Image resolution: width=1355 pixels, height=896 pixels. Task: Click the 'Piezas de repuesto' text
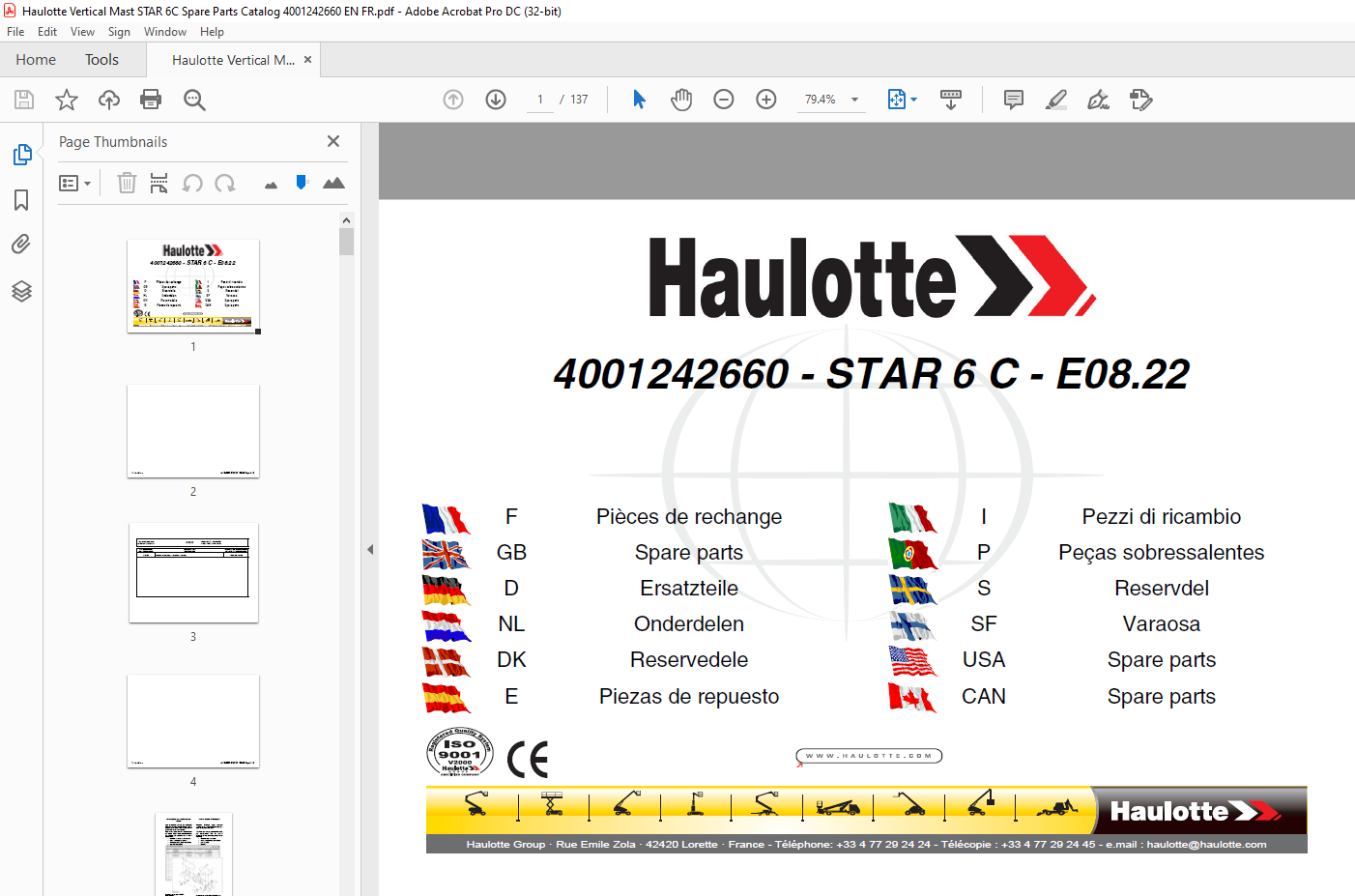point(689,696)
